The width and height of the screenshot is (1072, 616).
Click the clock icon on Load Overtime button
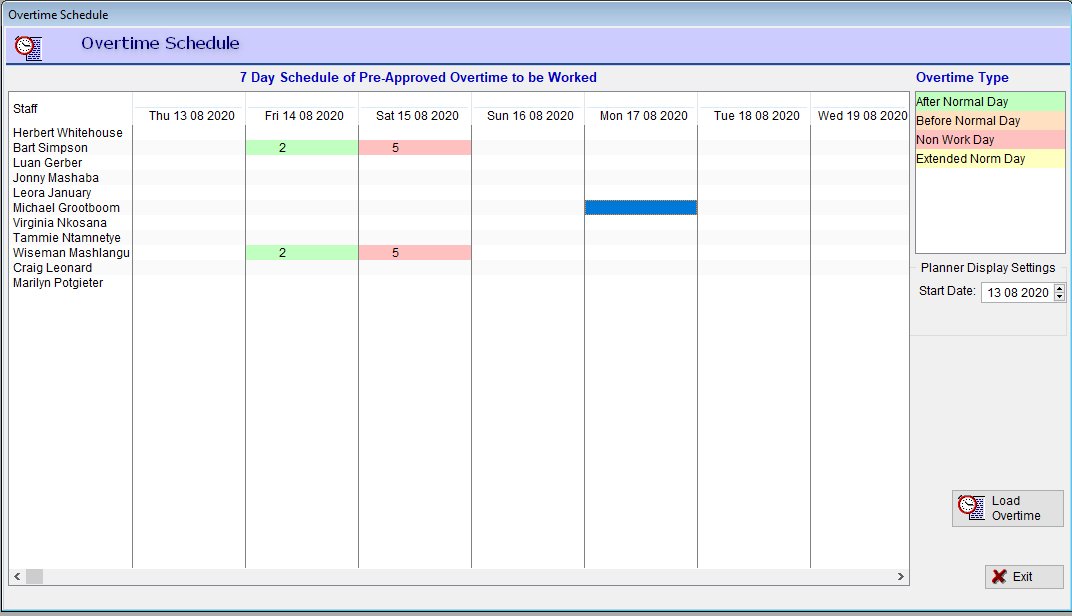click(x=970, y=508)
